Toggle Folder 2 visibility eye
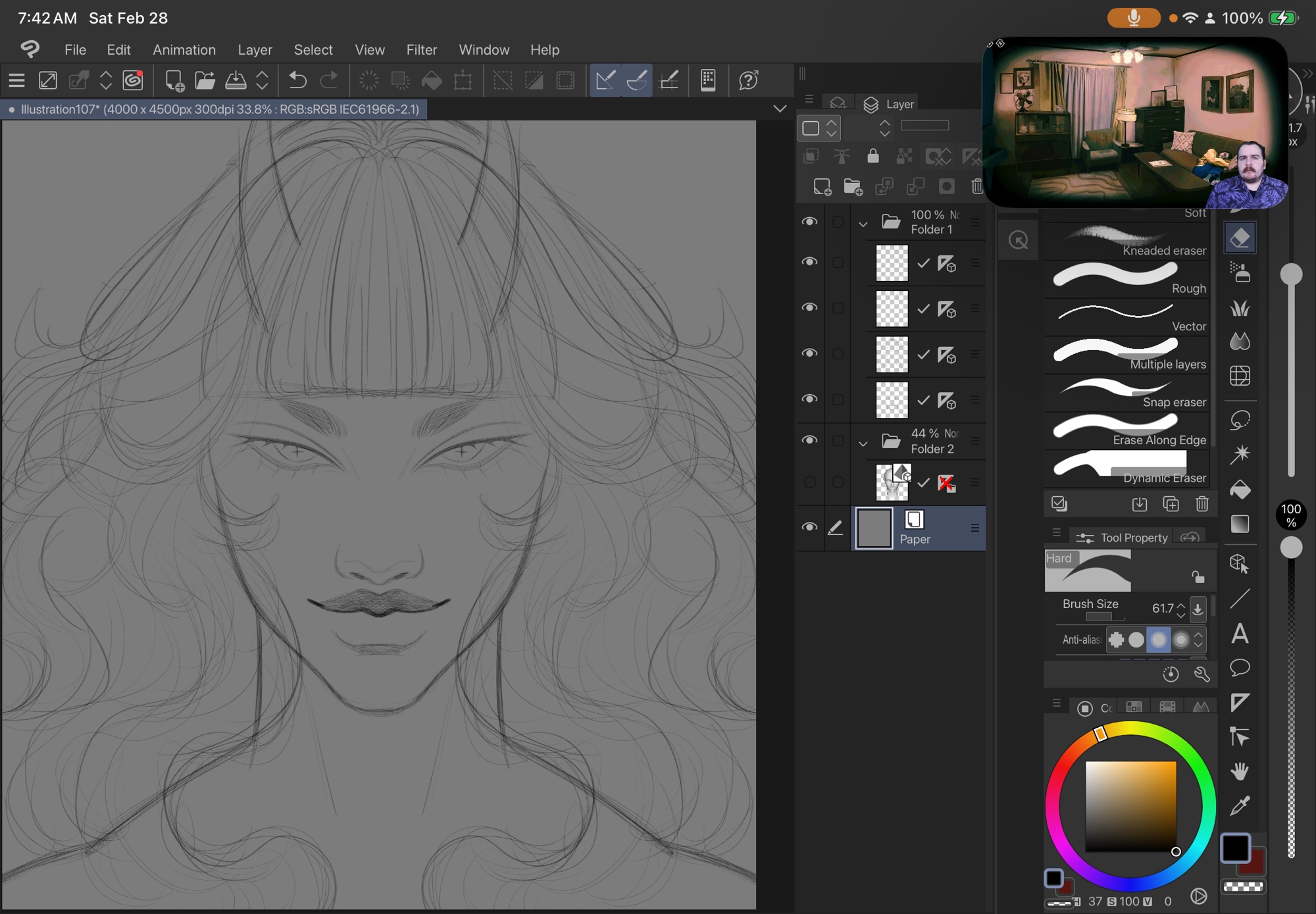Screen dimensions: 1316x914 [x=809, y=440]
